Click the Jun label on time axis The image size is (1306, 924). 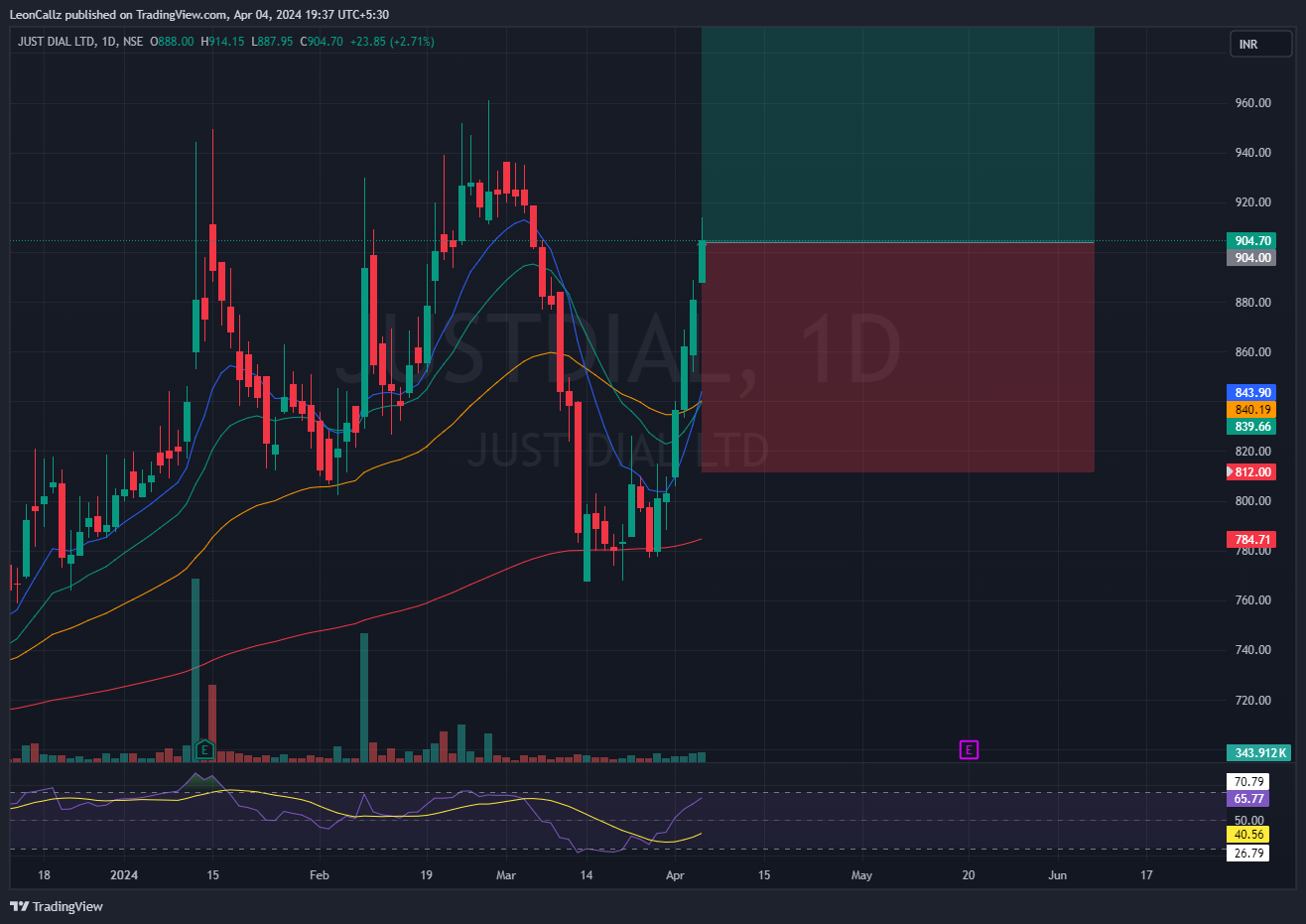pyautogui.click(x=1058, y=875)
